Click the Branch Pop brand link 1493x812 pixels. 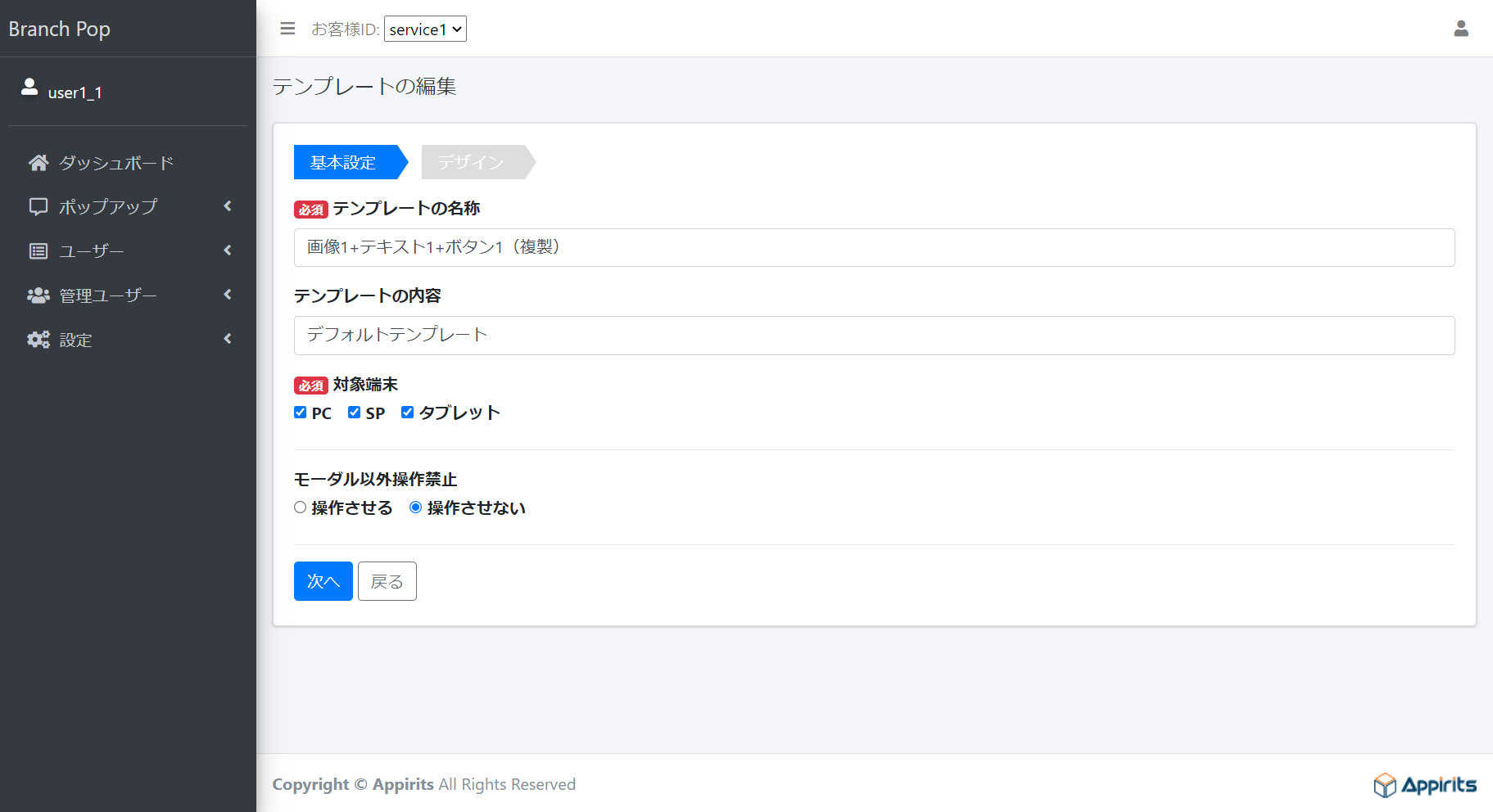click(59, 29)
